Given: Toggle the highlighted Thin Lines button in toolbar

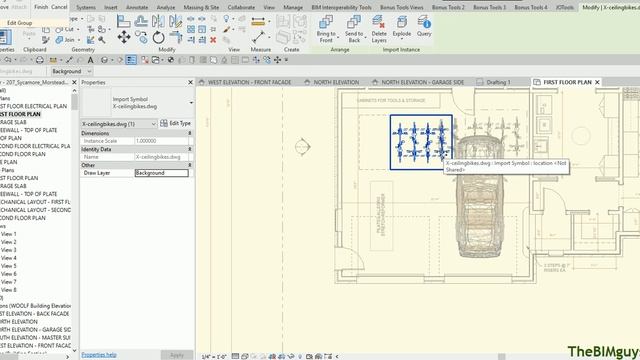Looking at the screenshot, I should point(131,60).
